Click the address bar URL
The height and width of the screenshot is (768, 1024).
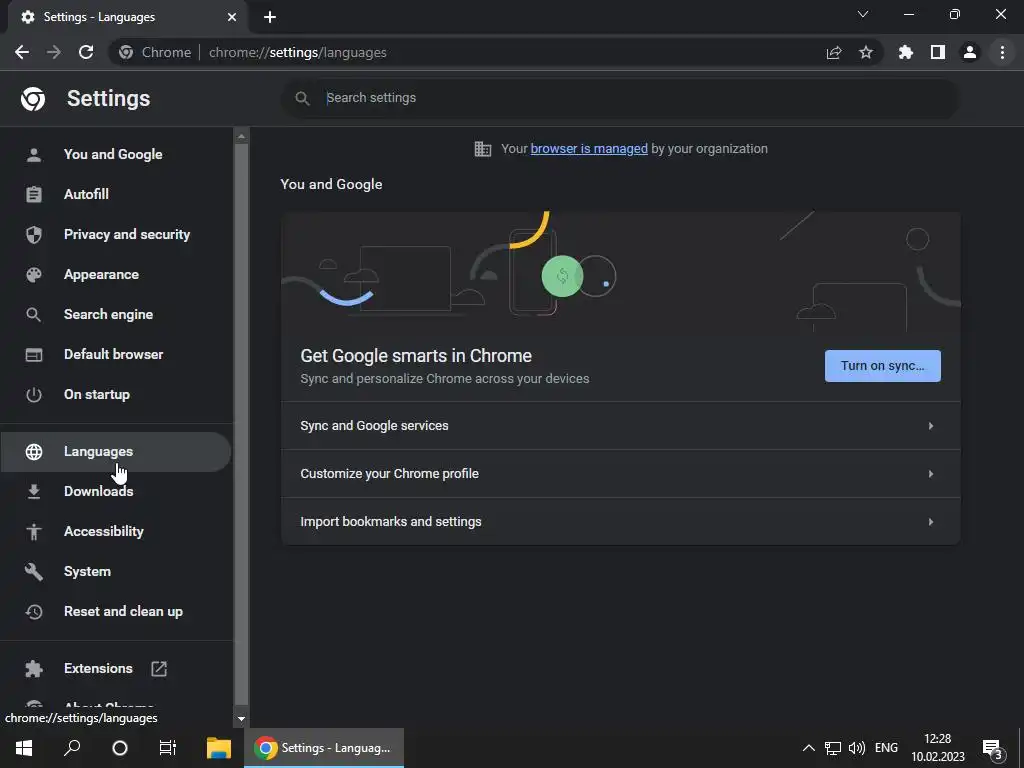(297, 52)
